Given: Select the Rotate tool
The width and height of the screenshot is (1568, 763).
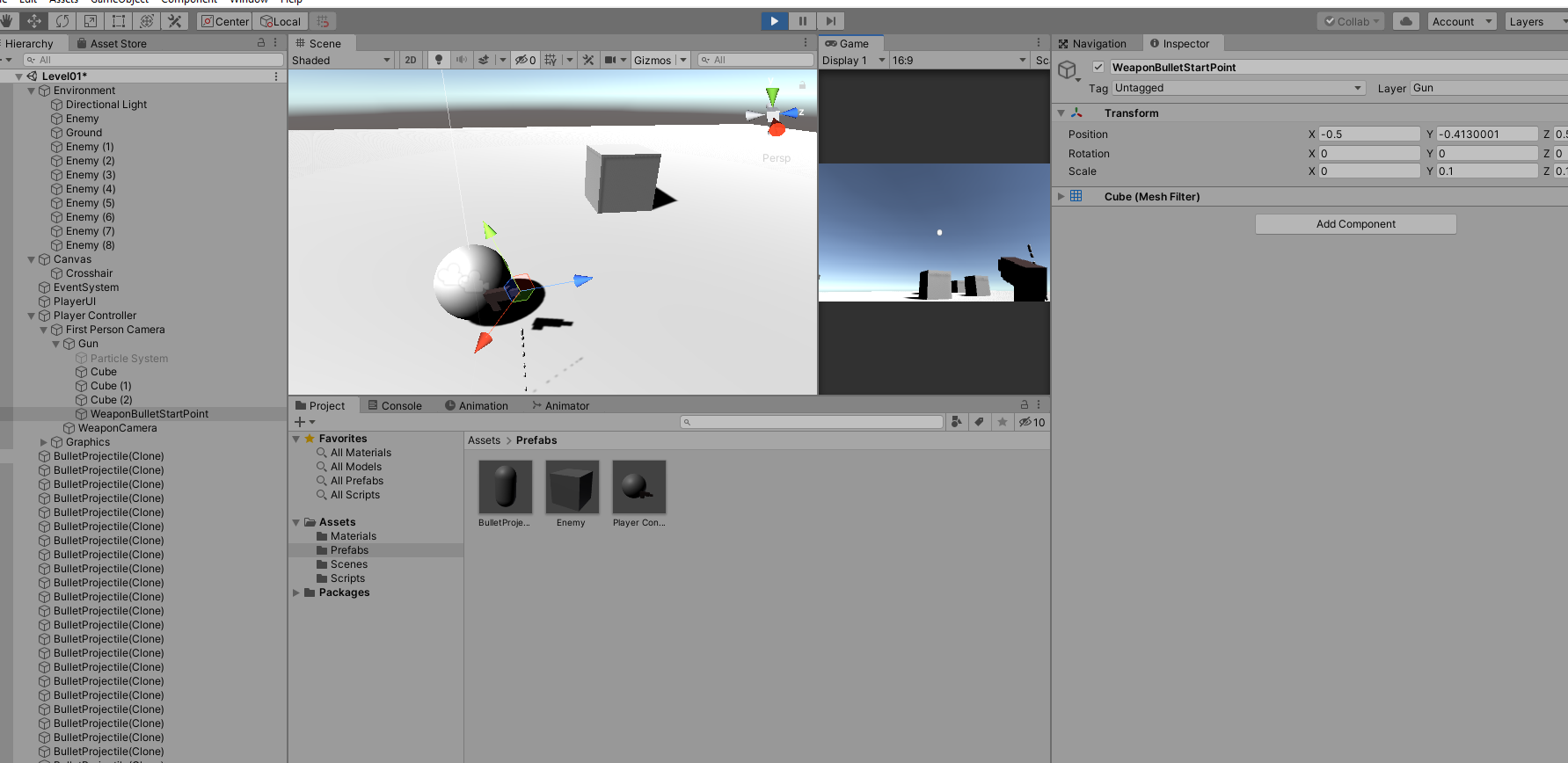Looking at the screenshot, I should pyautogui.click(x=62, y=21).
